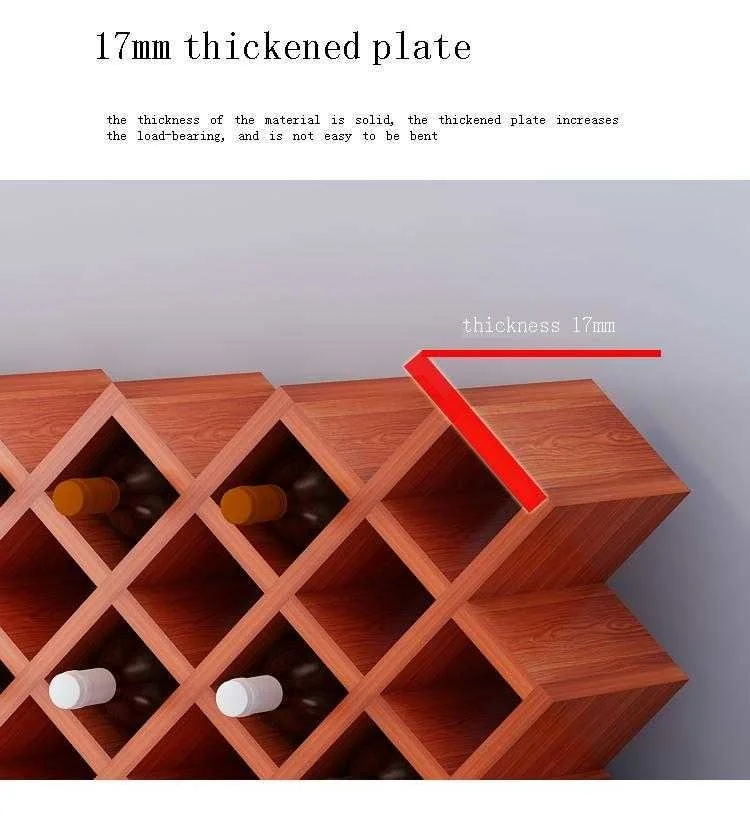Click the 'thickness 17mm' label
This screenshot has width=750, height=833.
pyautogui.click(x=539, y=325)
